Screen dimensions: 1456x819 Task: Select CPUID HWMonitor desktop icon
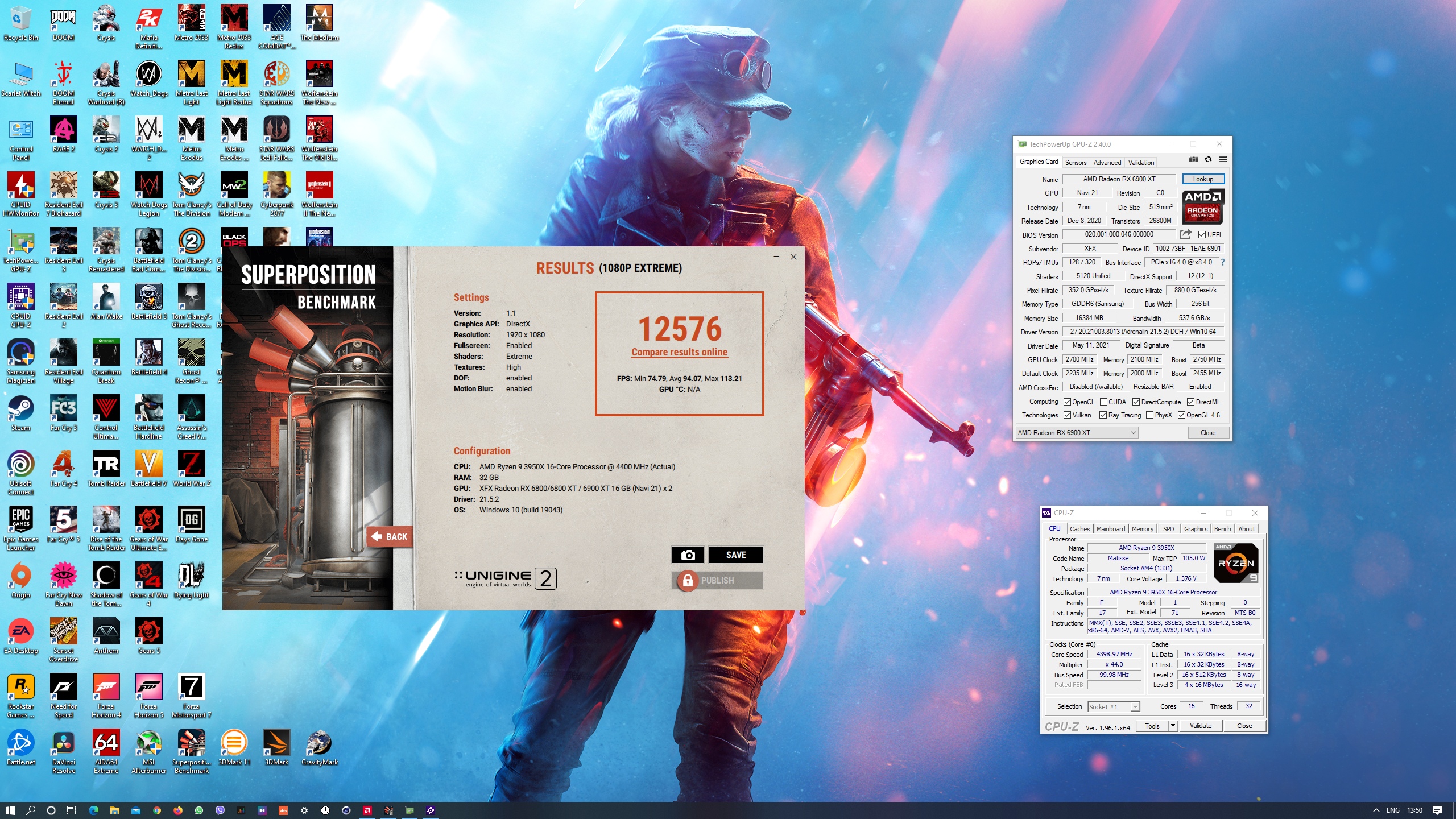point(21,194)
